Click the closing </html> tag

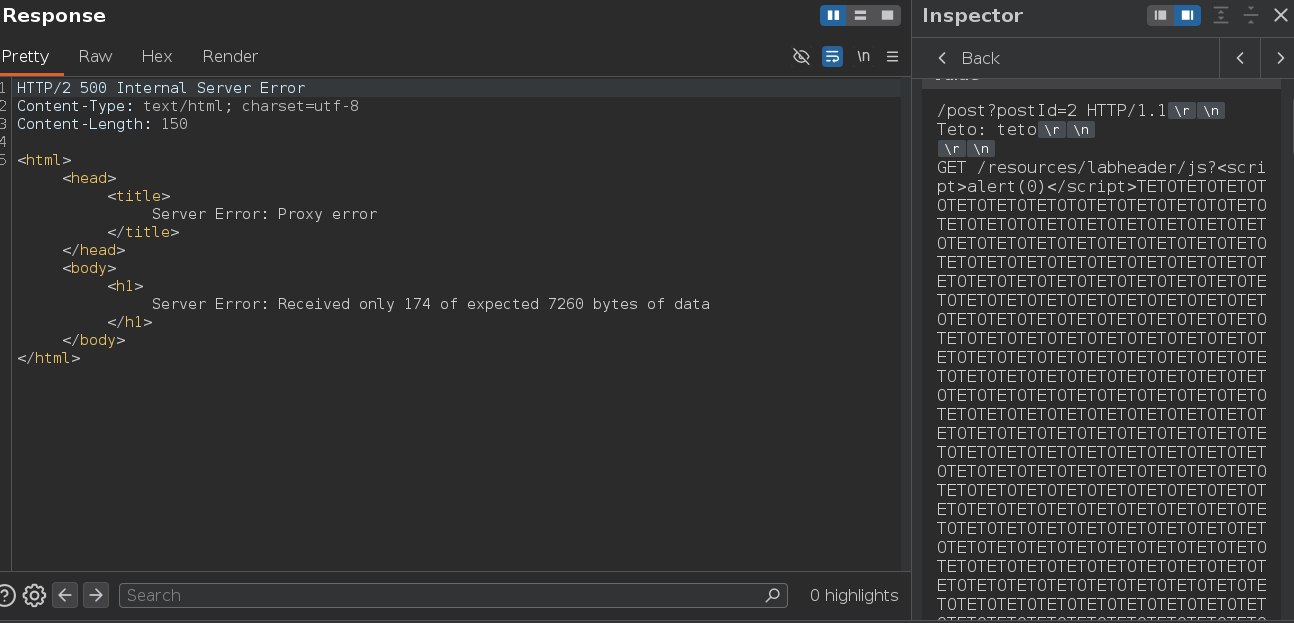(48, 358)
